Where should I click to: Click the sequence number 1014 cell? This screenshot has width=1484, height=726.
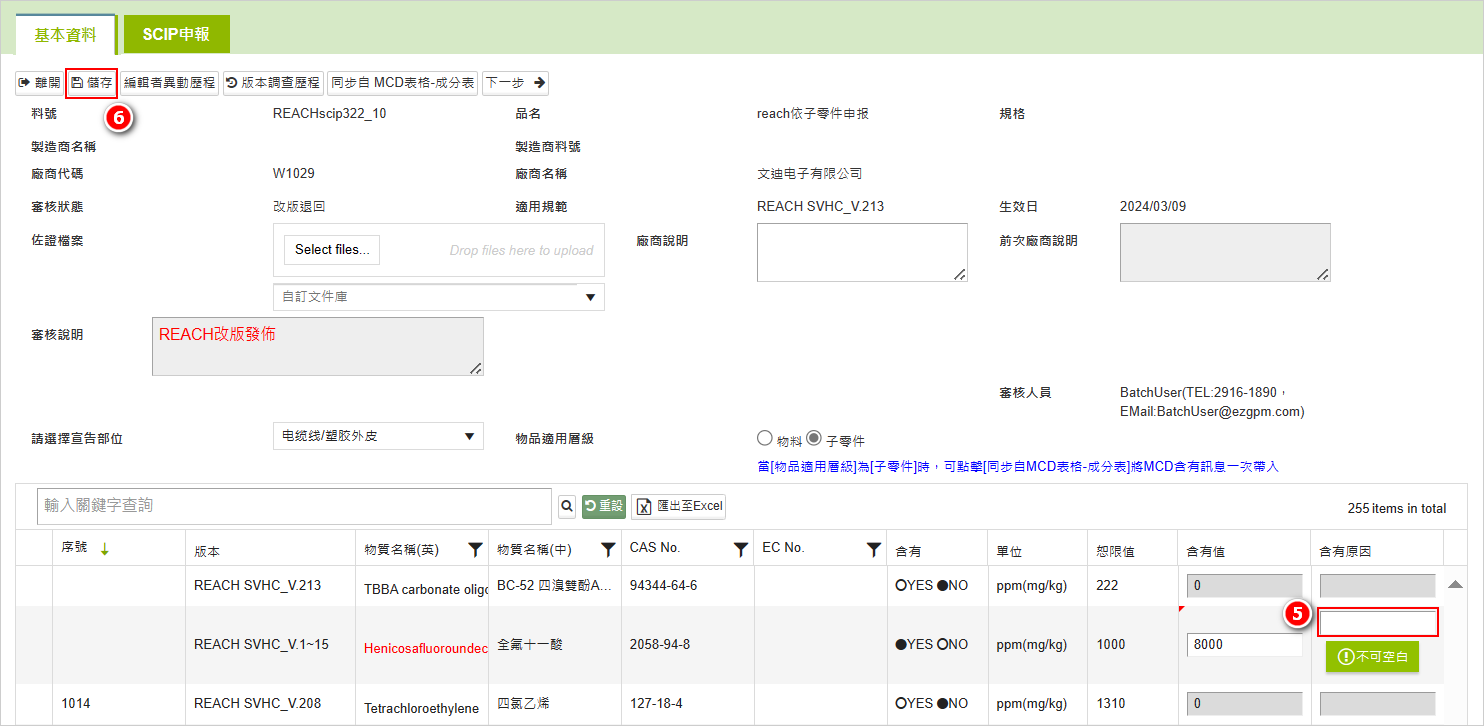point(76,704)
